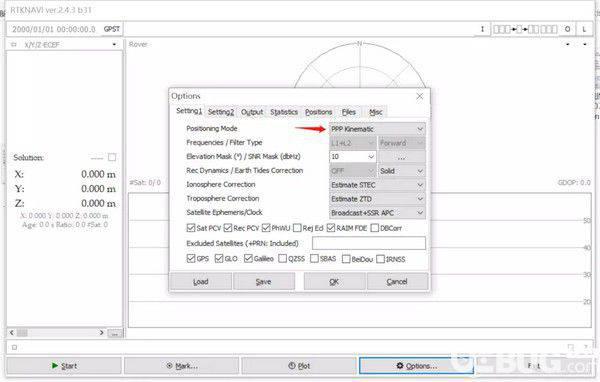600x382 pixels.
Task: Switch to the Setting2 tab
Action: point(221,112)
